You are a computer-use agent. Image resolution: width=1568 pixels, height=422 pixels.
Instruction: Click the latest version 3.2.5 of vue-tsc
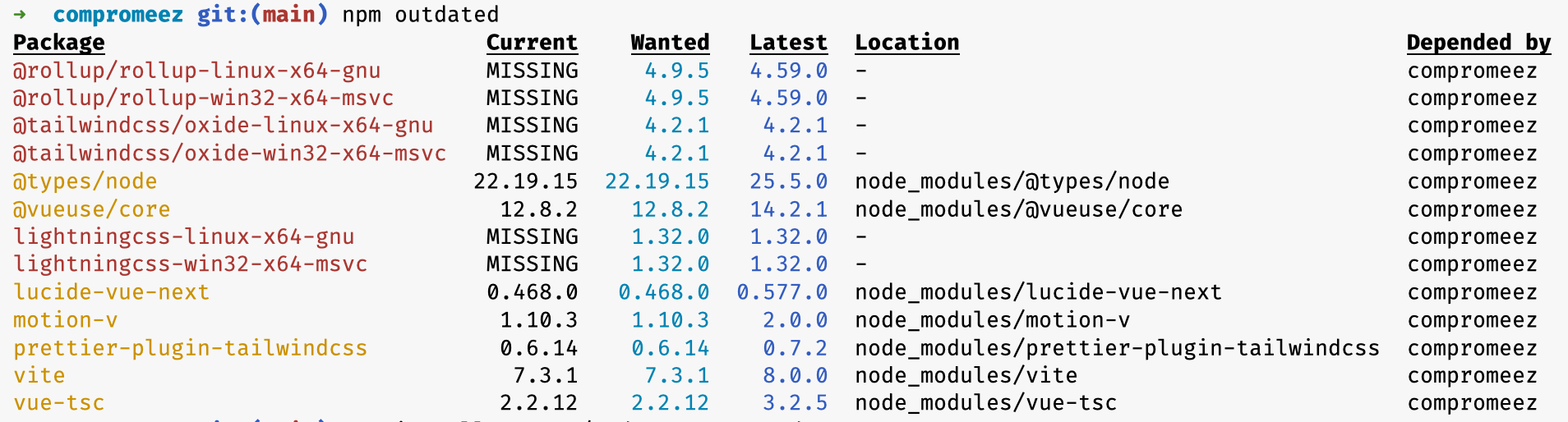tap(795, 403)
